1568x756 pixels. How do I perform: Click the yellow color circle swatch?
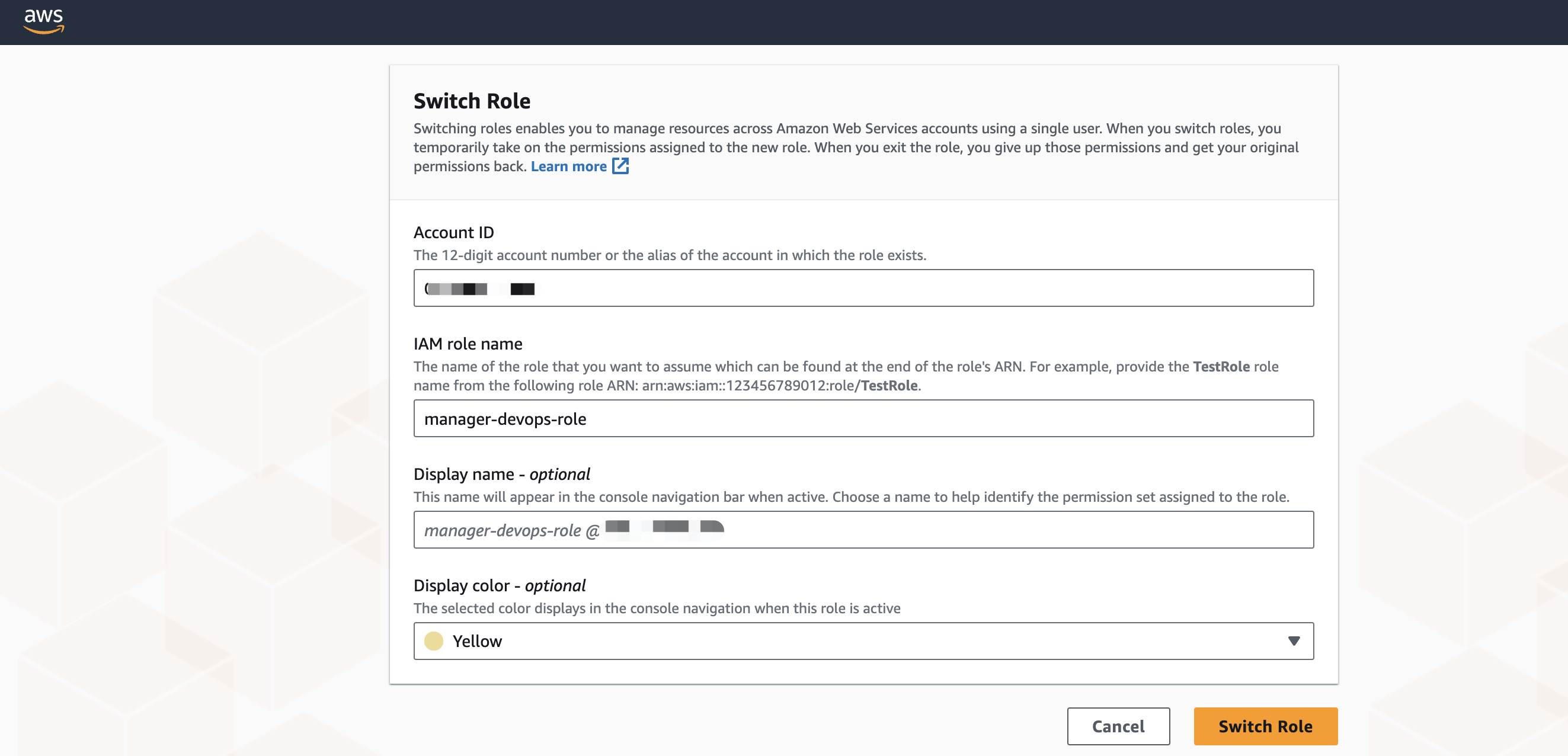click(433, 641)
